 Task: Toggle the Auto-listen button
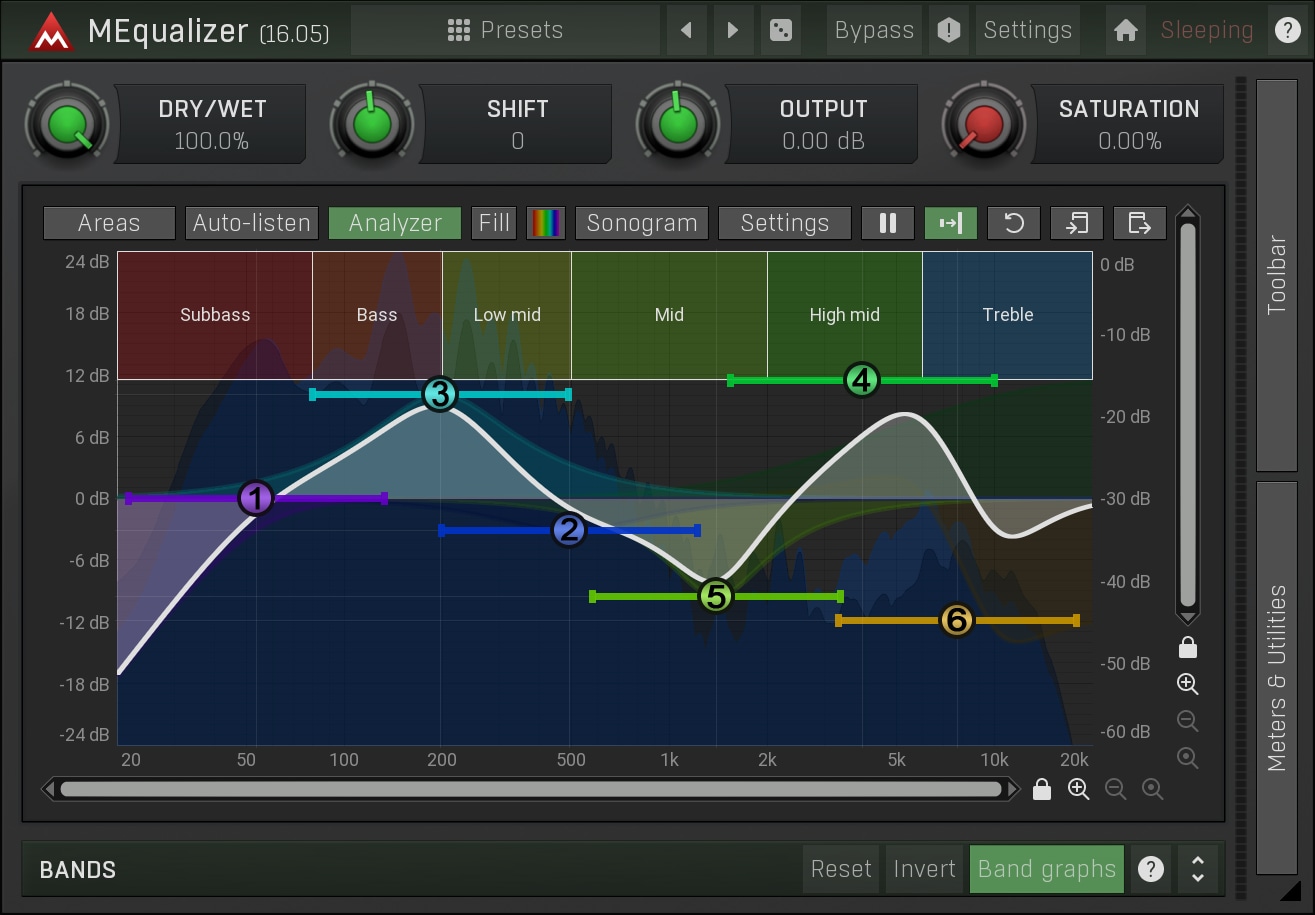(x=252, y=223)
